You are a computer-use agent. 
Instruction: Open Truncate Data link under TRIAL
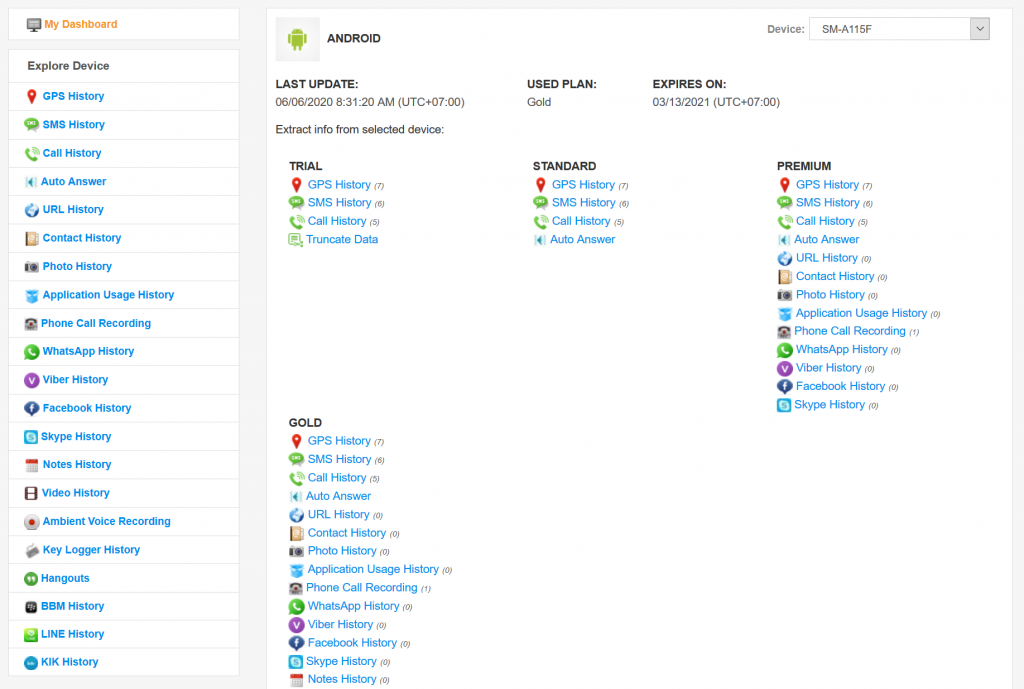click(342, 240)
